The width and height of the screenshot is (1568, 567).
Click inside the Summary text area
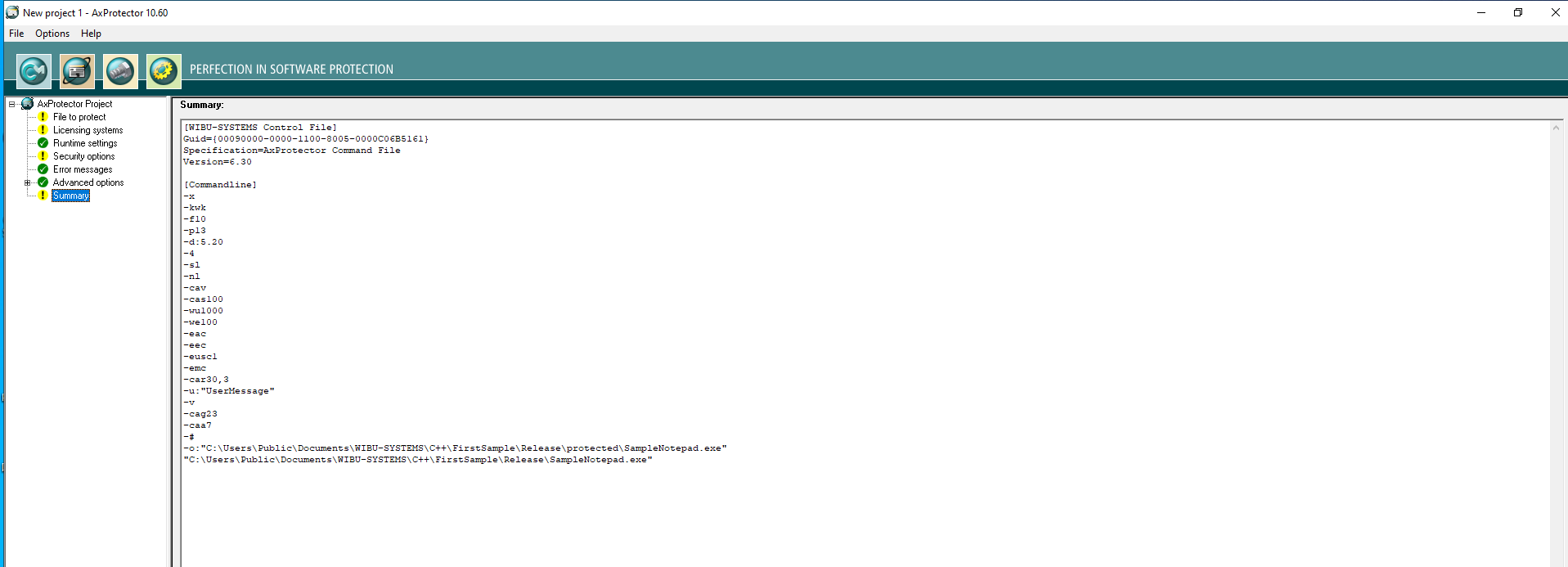[865, 344]
